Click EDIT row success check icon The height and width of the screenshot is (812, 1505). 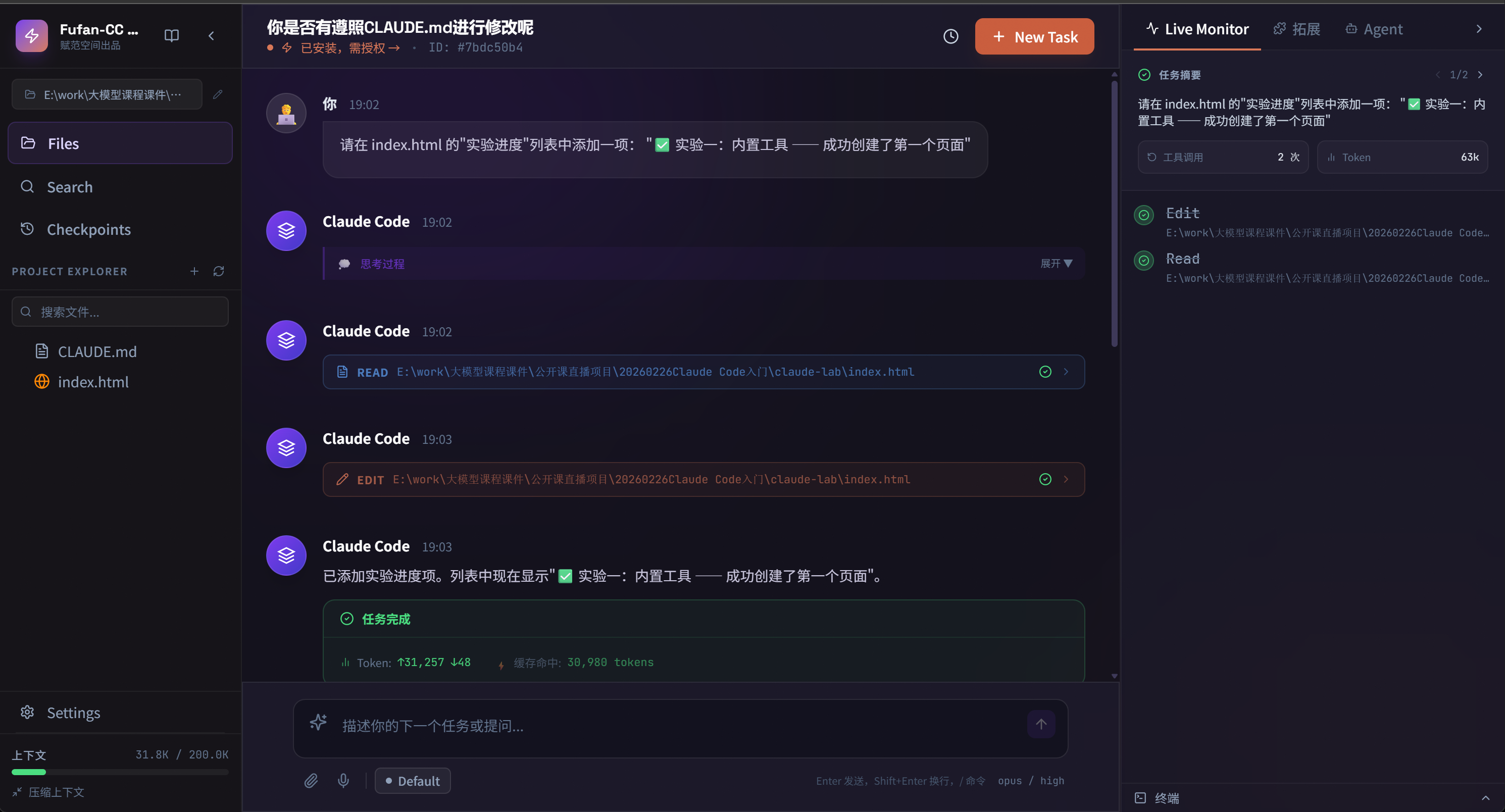(x=1045, y=479)
